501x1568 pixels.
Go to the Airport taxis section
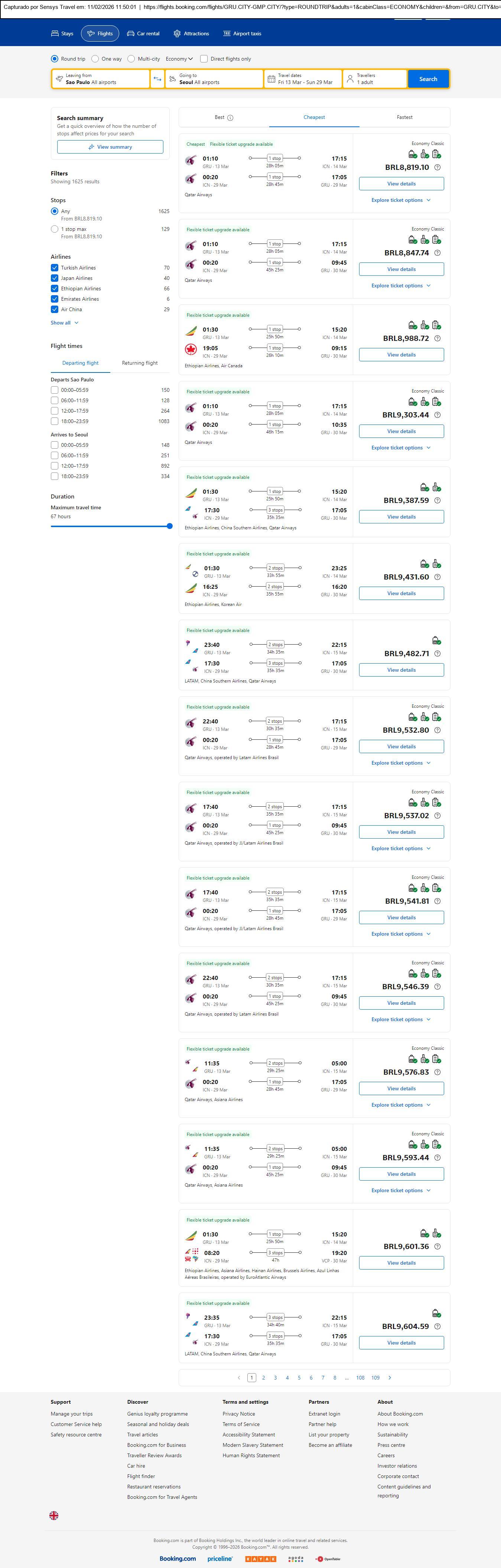pyautogui.click(x=242, y=33)
